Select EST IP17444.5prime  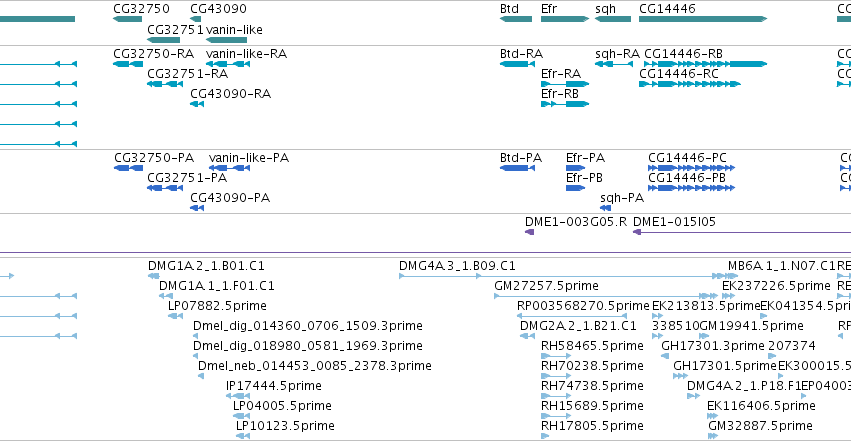click(x=238, y=397)
